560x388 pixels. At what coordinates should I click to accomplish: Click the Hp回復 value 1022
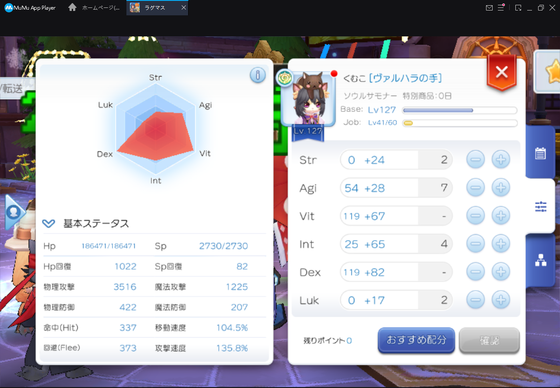(x=125, y=267)
